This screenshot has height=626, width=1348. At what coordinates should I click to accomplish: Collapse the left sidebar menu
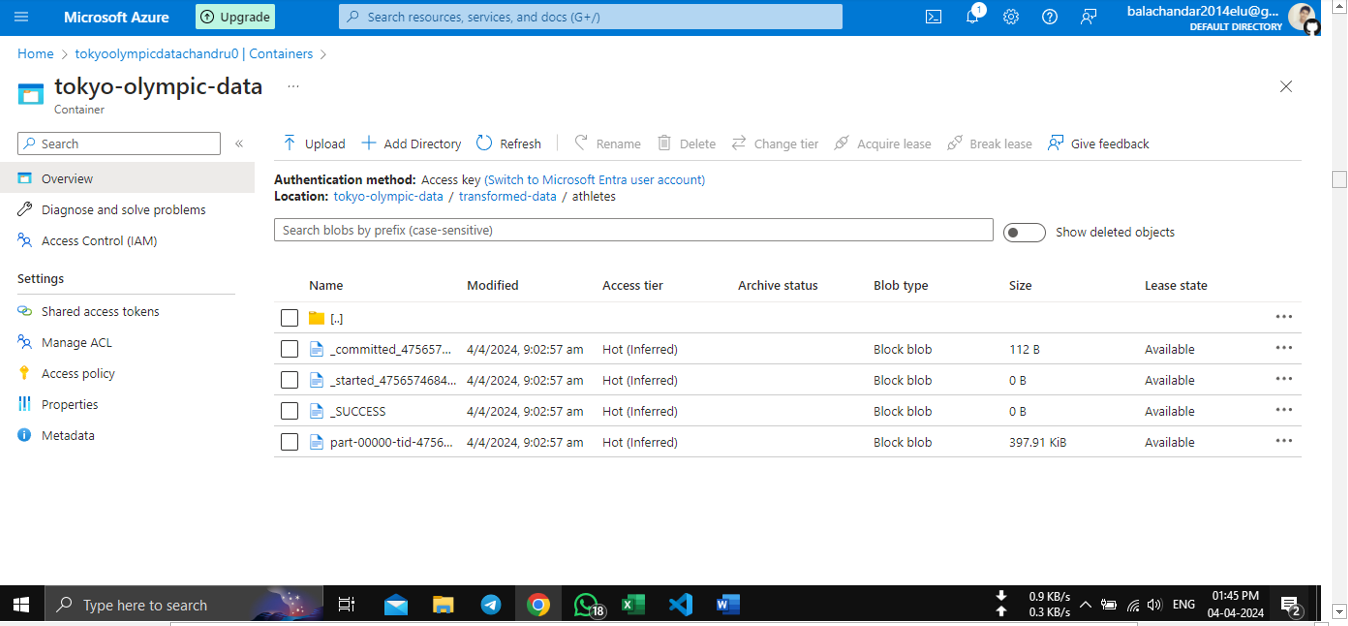239,144
